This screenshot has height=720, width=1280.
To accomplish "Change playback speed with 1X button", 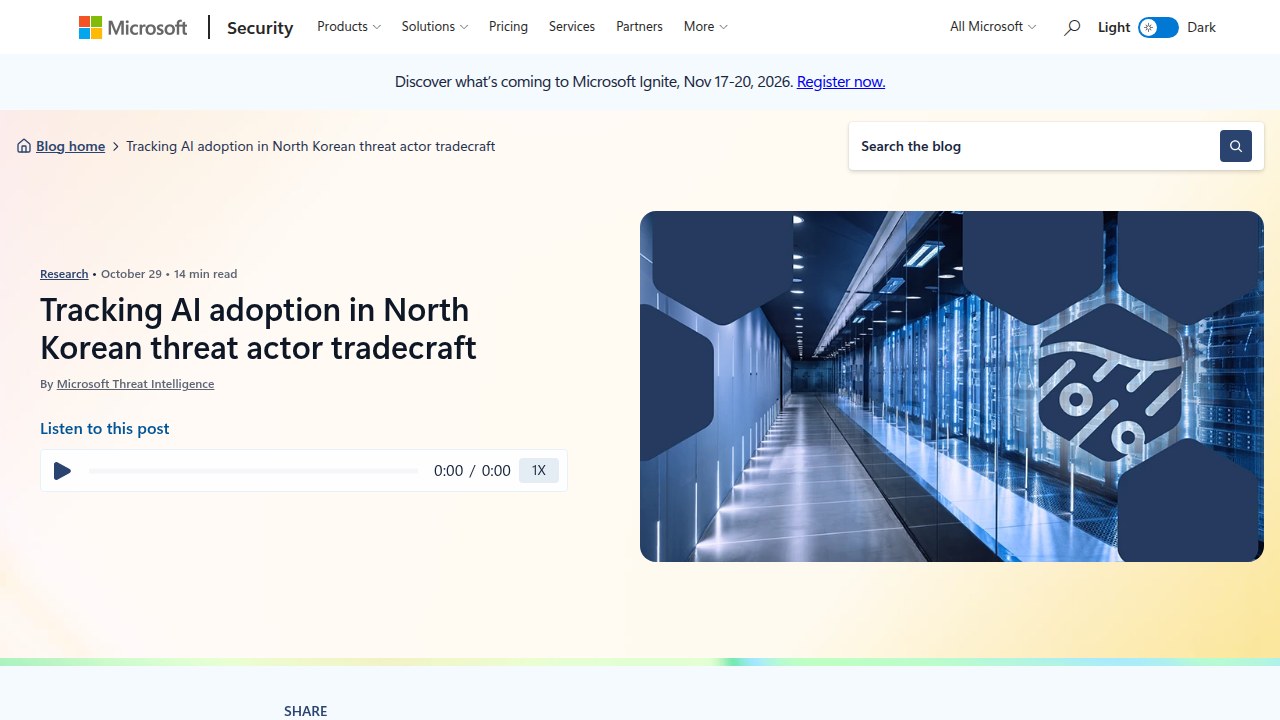I will 539,471.
